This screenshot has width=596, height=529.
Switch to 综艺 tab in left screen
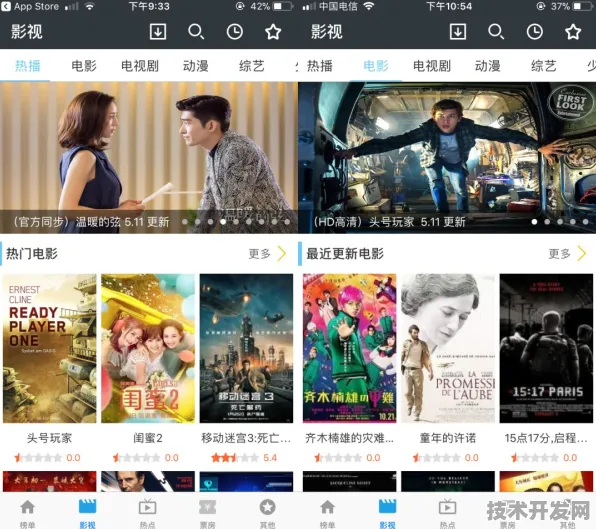(251, 66)
